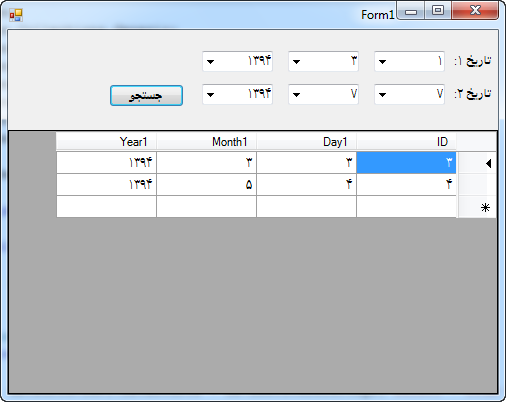Sort by the Year1 column header
This screenshot has width=506, height=402.
coord(106,142)
